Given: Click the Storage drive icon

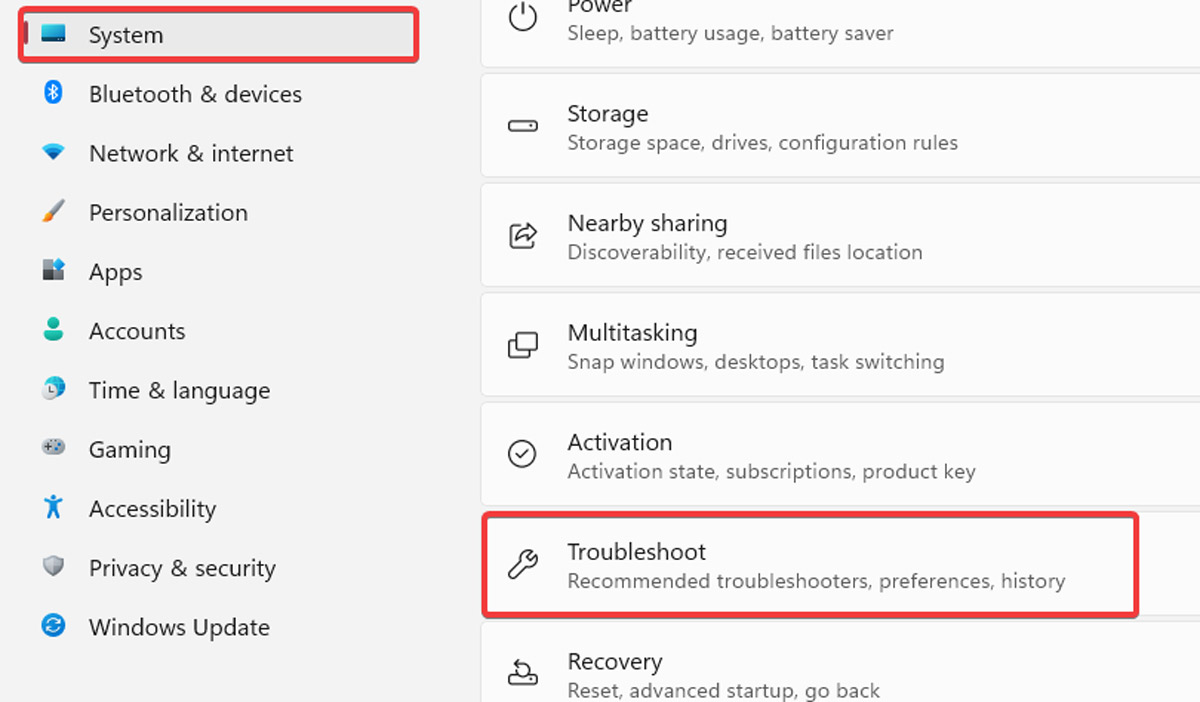Looking at the screenshot, I should click(x=523, y=126).
